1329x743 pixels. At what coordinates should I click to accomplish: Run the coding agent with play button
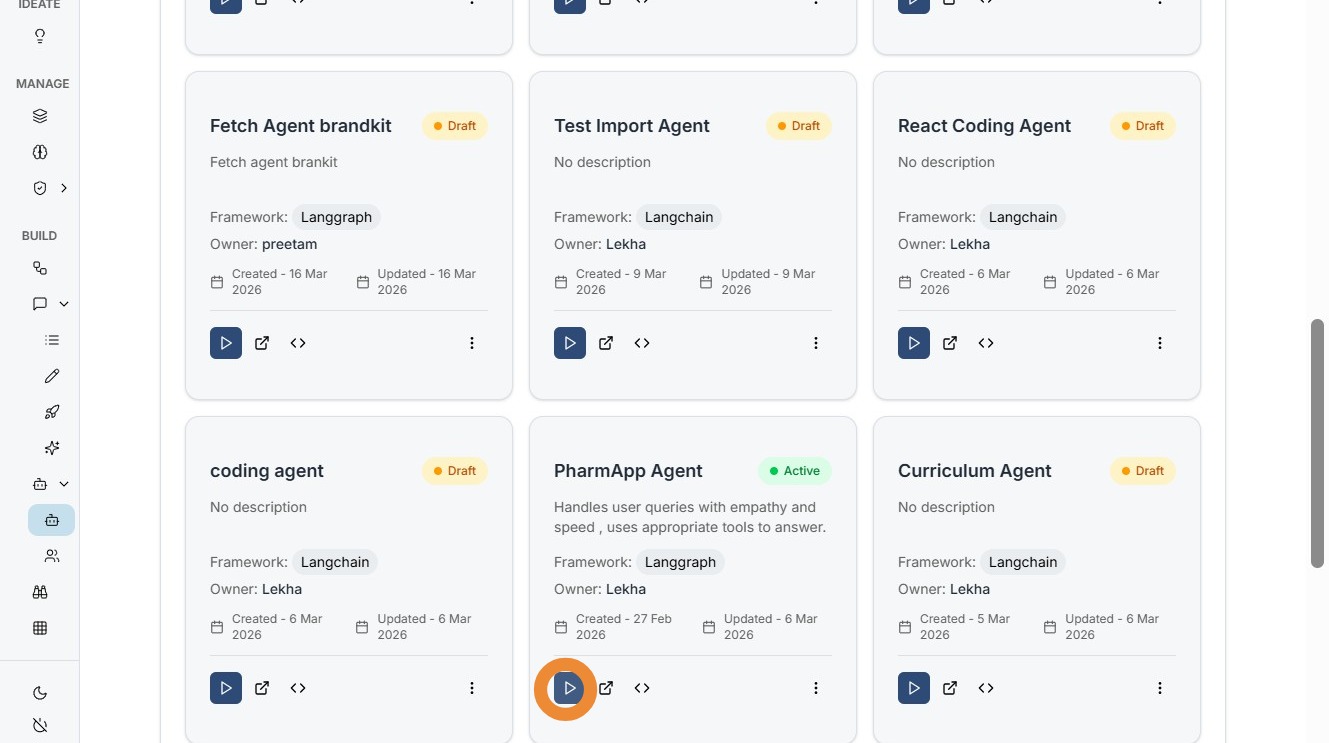click(226, 688)
